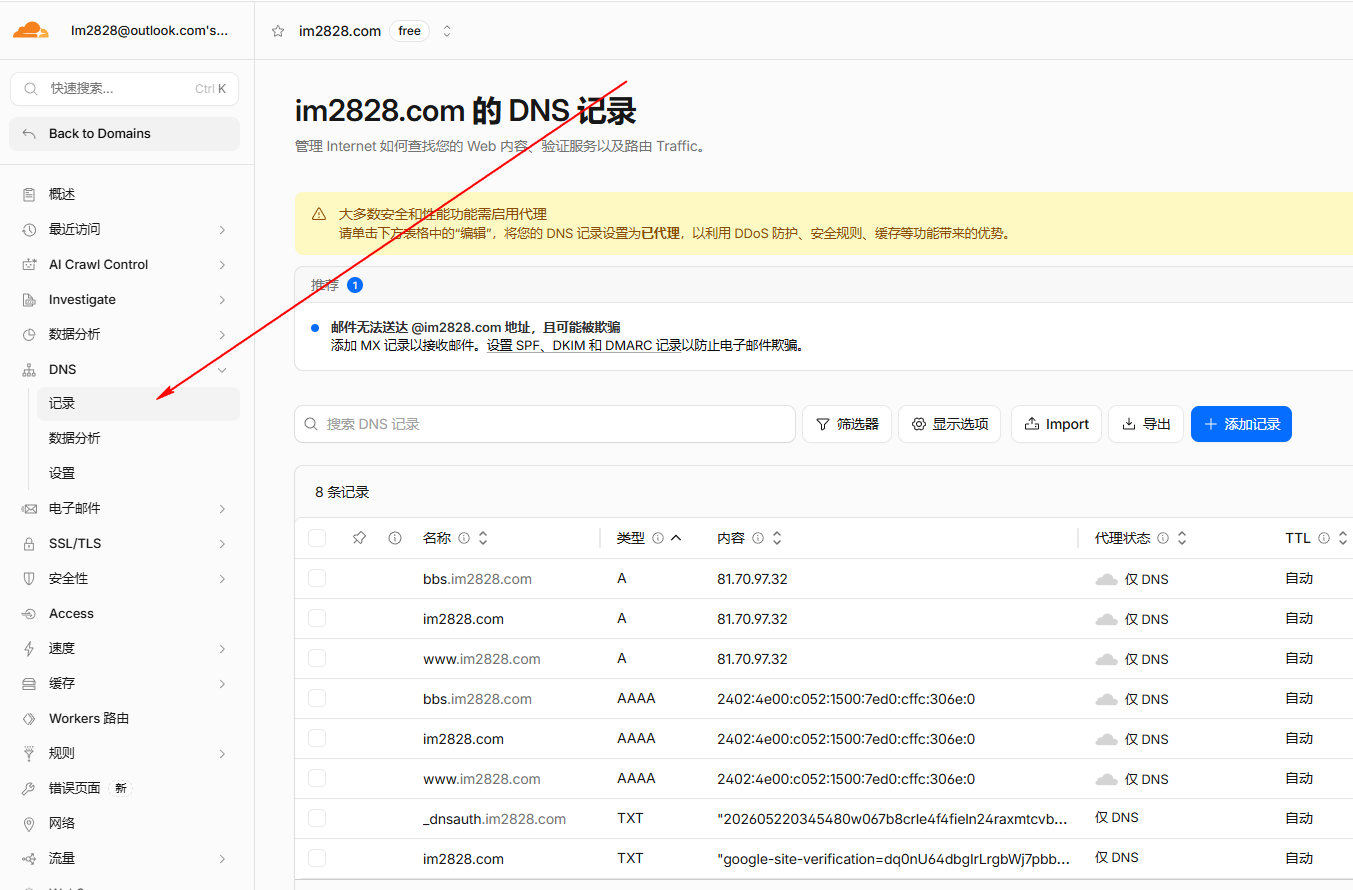This screenshot has height=890, width=1353.
Task: Click the AI Crawl Control icon
Action: (x=29, y=264)
